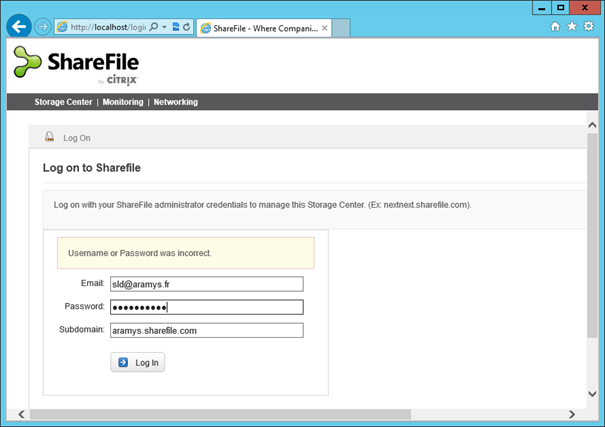605x427 pixels.
Task: Close the Internet Explorer window
Action: pos(585,8)
